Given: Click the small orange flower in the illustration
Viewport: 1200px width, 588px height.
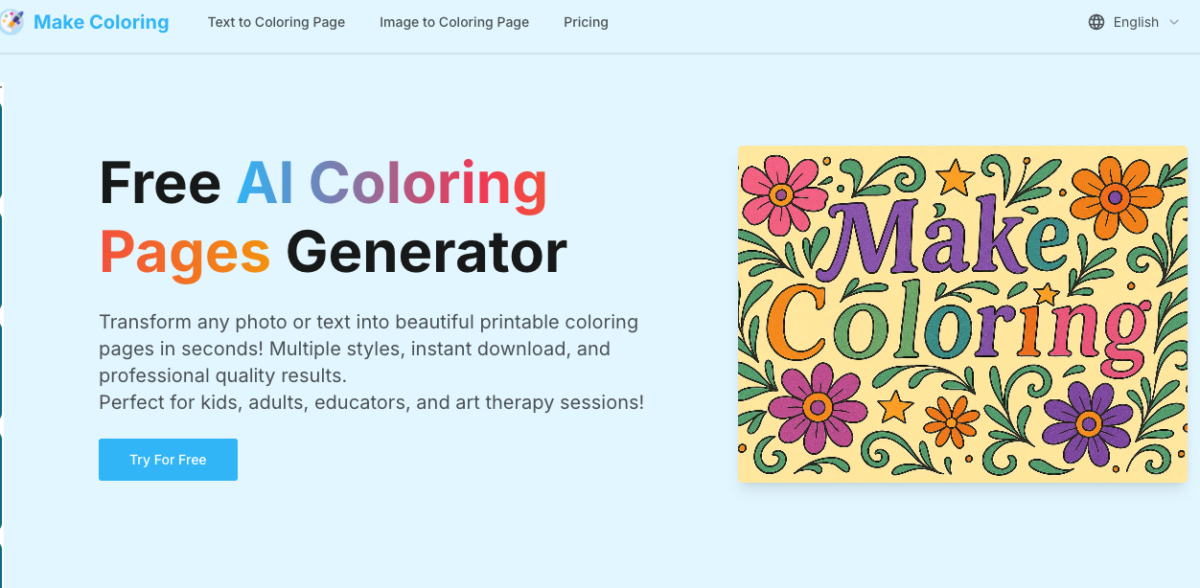Looking at the screenshot, I should (951, 420).
